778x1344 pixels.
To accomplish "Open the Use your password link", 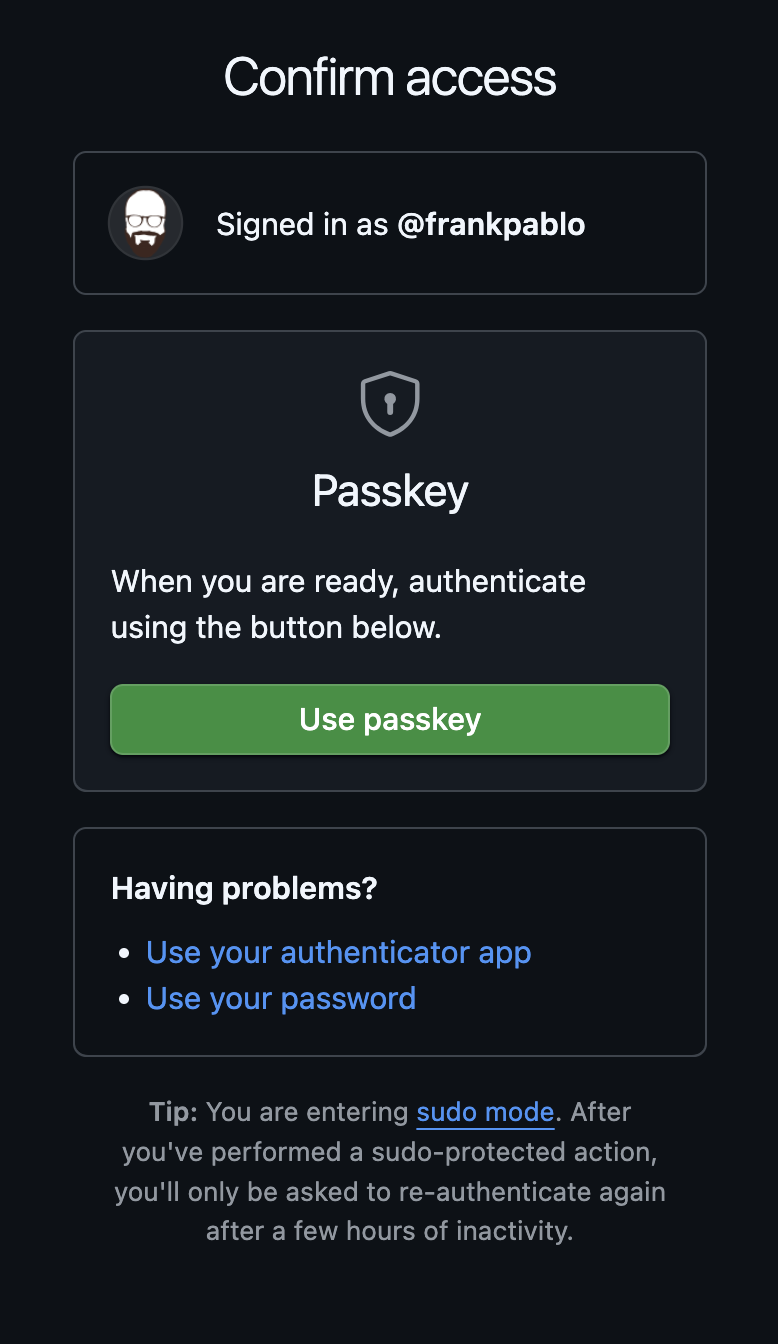I will coord(280,998).
